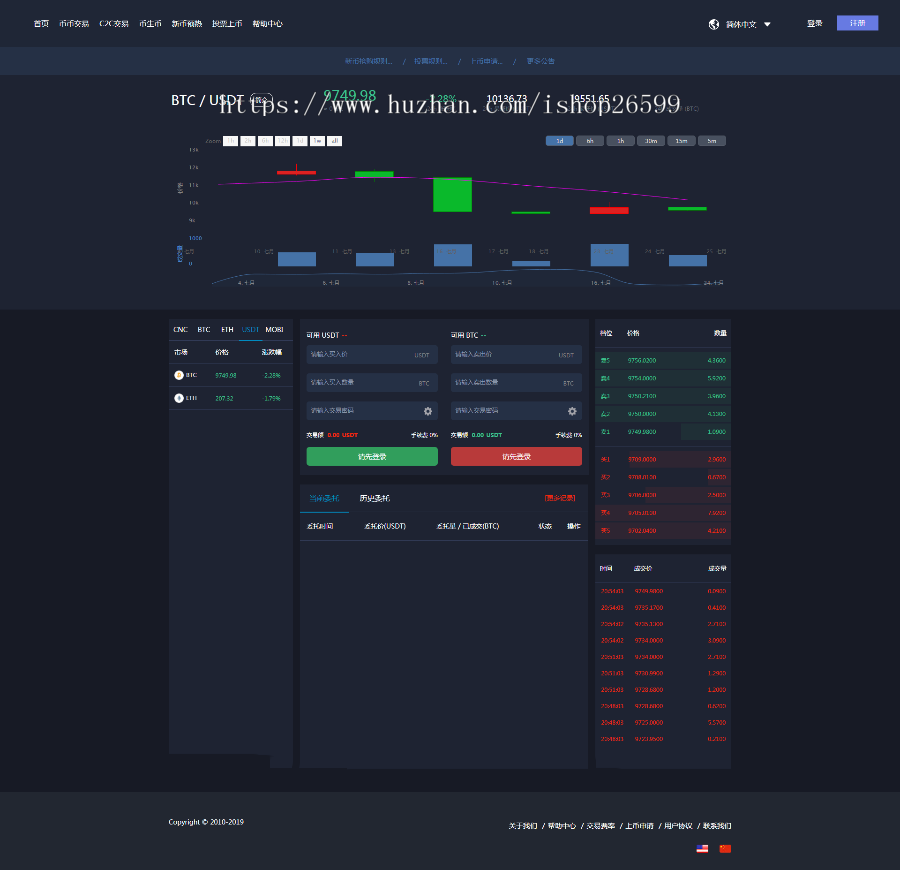
Task: Select the 1h chart timeframe
Action: (x=620, y=141)
